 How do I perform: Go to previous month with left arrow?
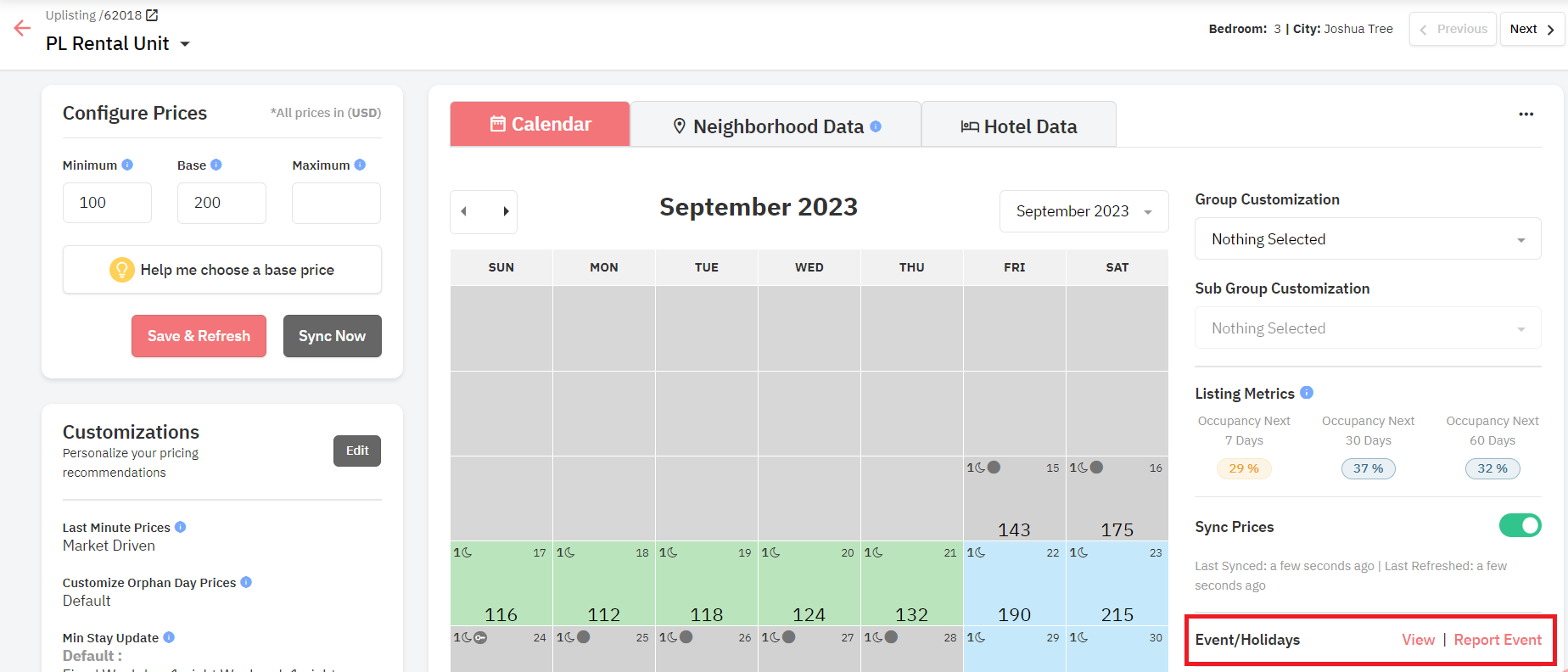click(x=464, y=211)
